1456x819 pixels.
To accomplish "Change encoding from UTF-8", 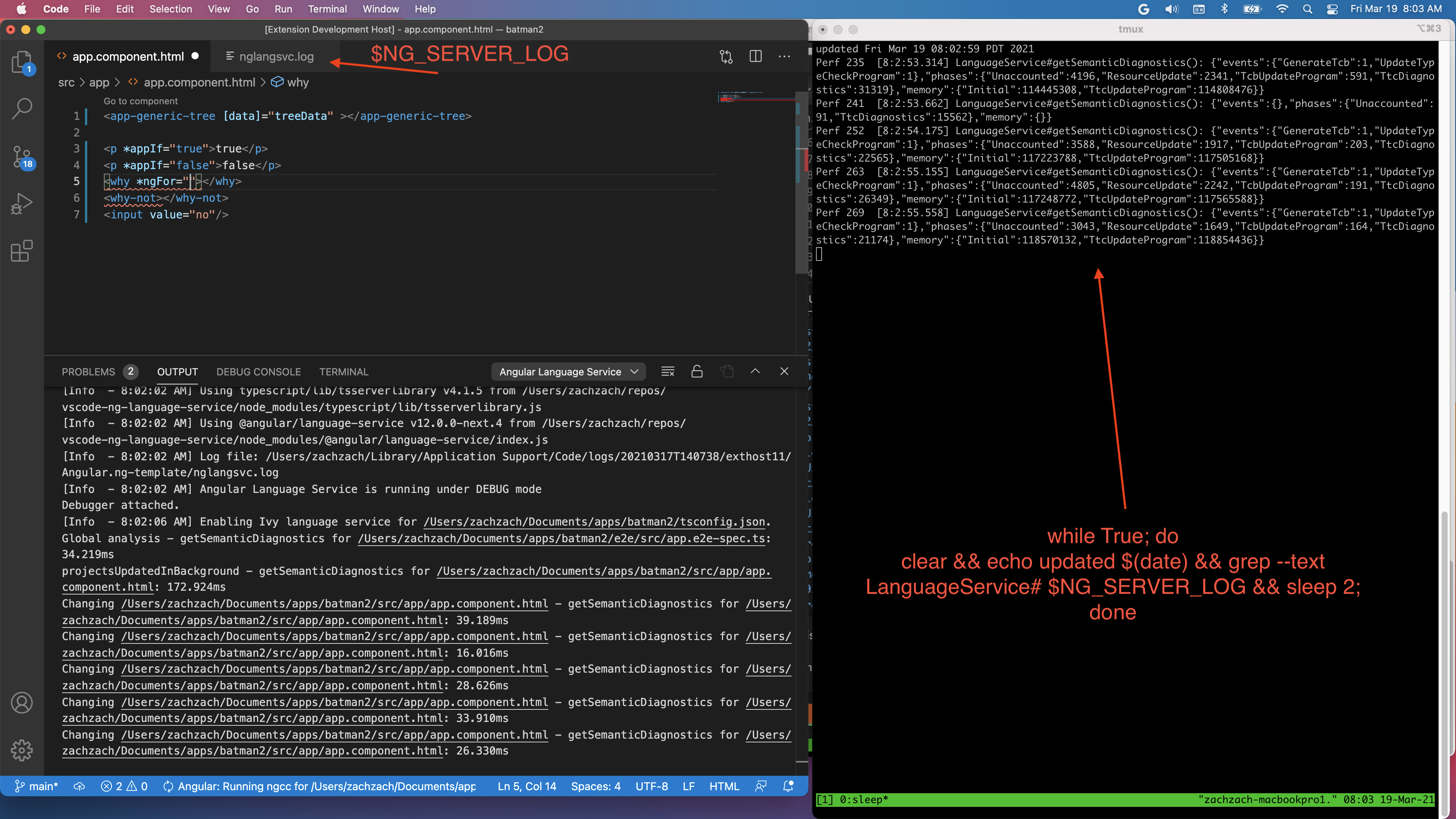I will pyautogui.click(x=652, y=786).
